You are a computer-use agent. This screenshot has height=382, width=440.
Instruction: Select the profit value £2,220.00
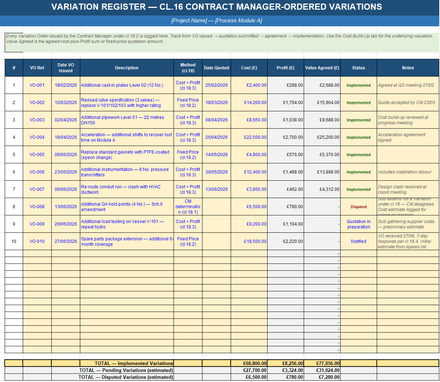286,241
